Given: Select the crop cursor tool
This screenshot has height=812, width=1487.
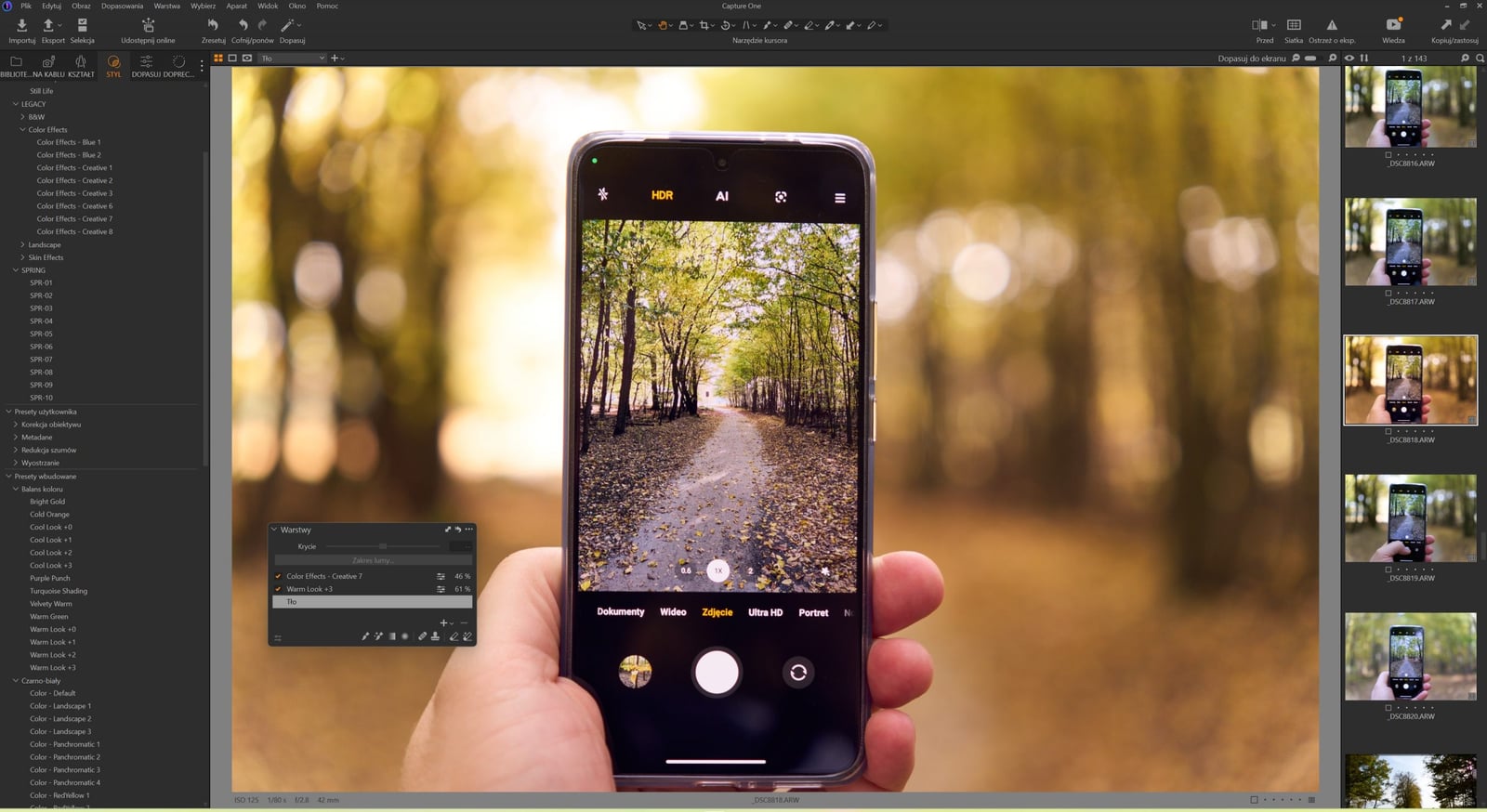Looking at the screenshot, I should (x=704, y=25).
